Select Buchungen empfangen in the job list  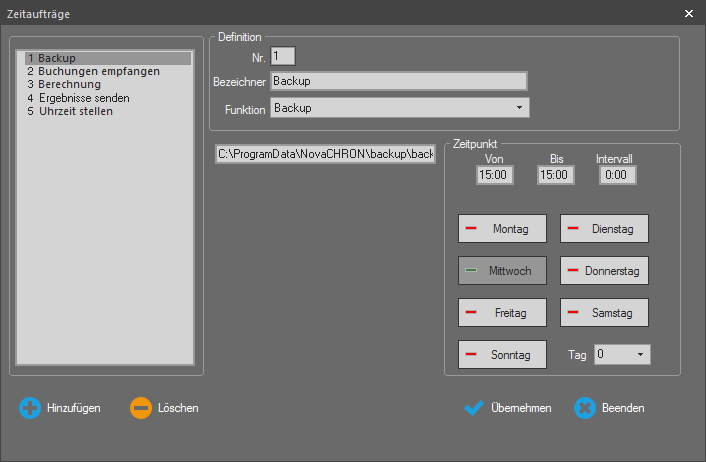coord(93,72)
